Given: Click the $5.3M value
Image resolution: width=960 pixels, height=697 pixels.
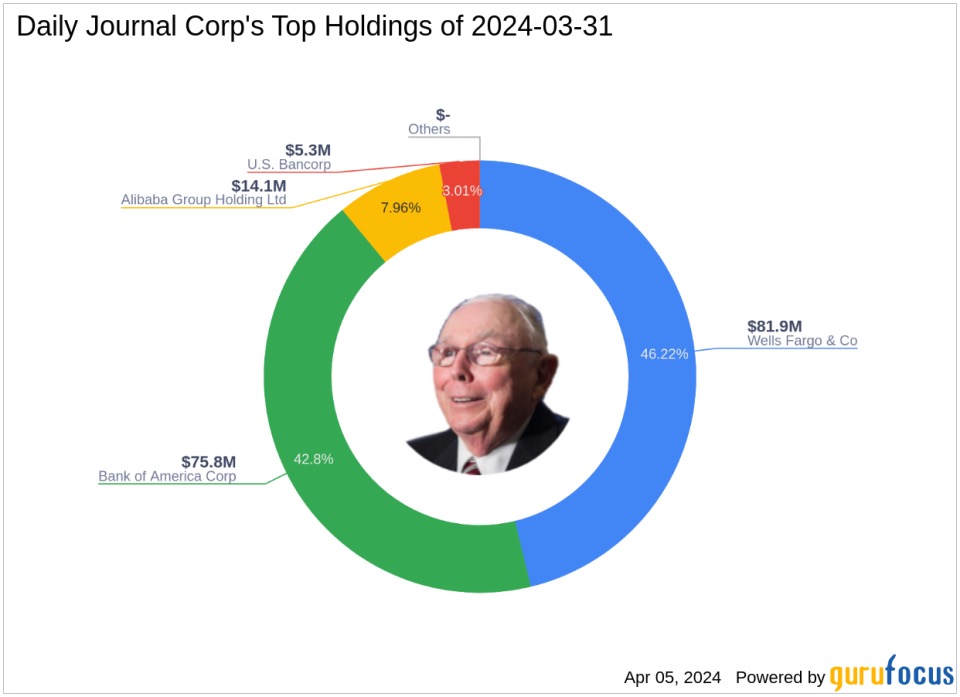Looking at the screenshot, I should pyautogui.click(x=308, y=149).
